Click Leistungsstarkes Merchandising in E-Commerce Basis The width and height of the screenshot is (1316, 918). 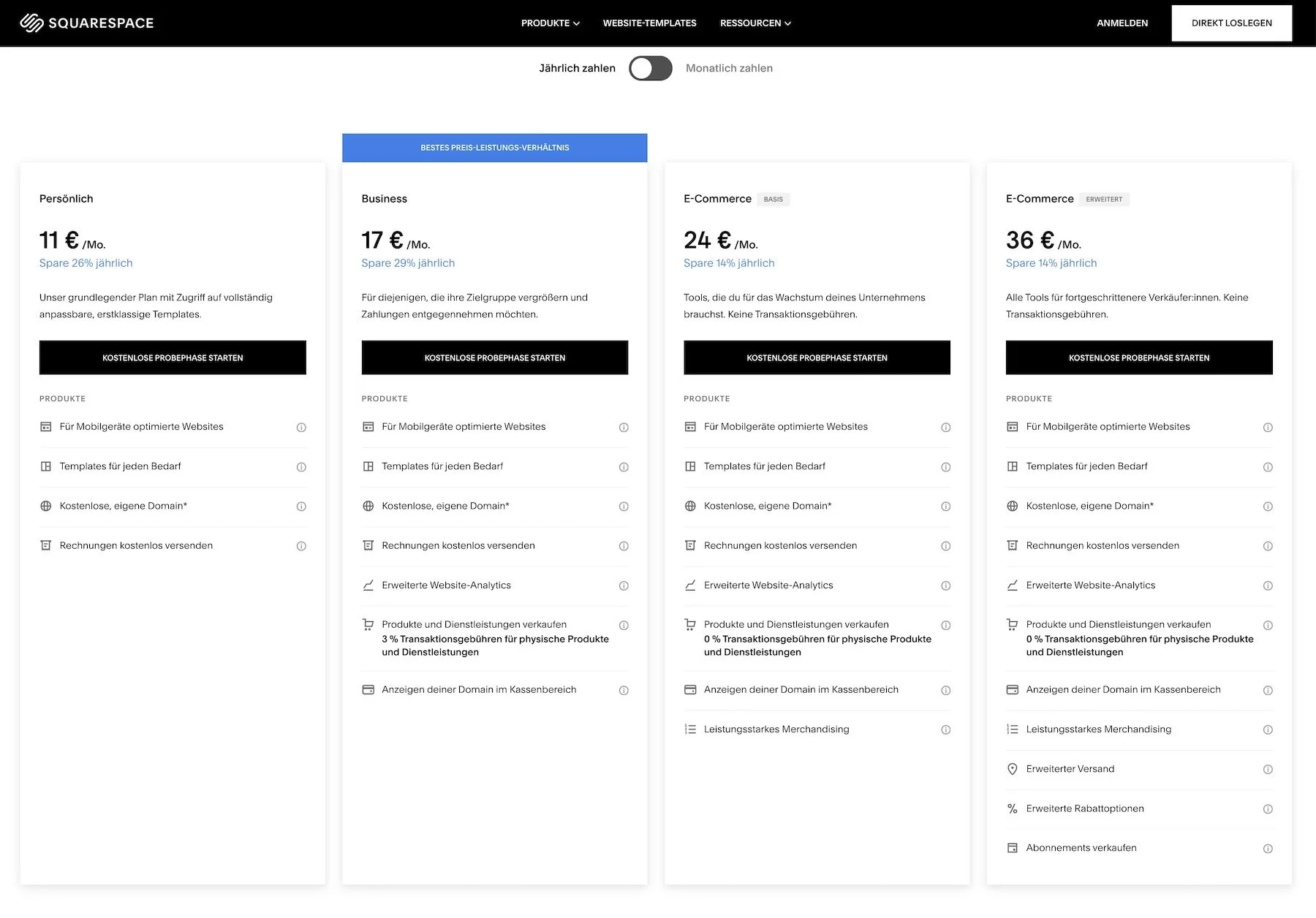(x=776, y=729)
